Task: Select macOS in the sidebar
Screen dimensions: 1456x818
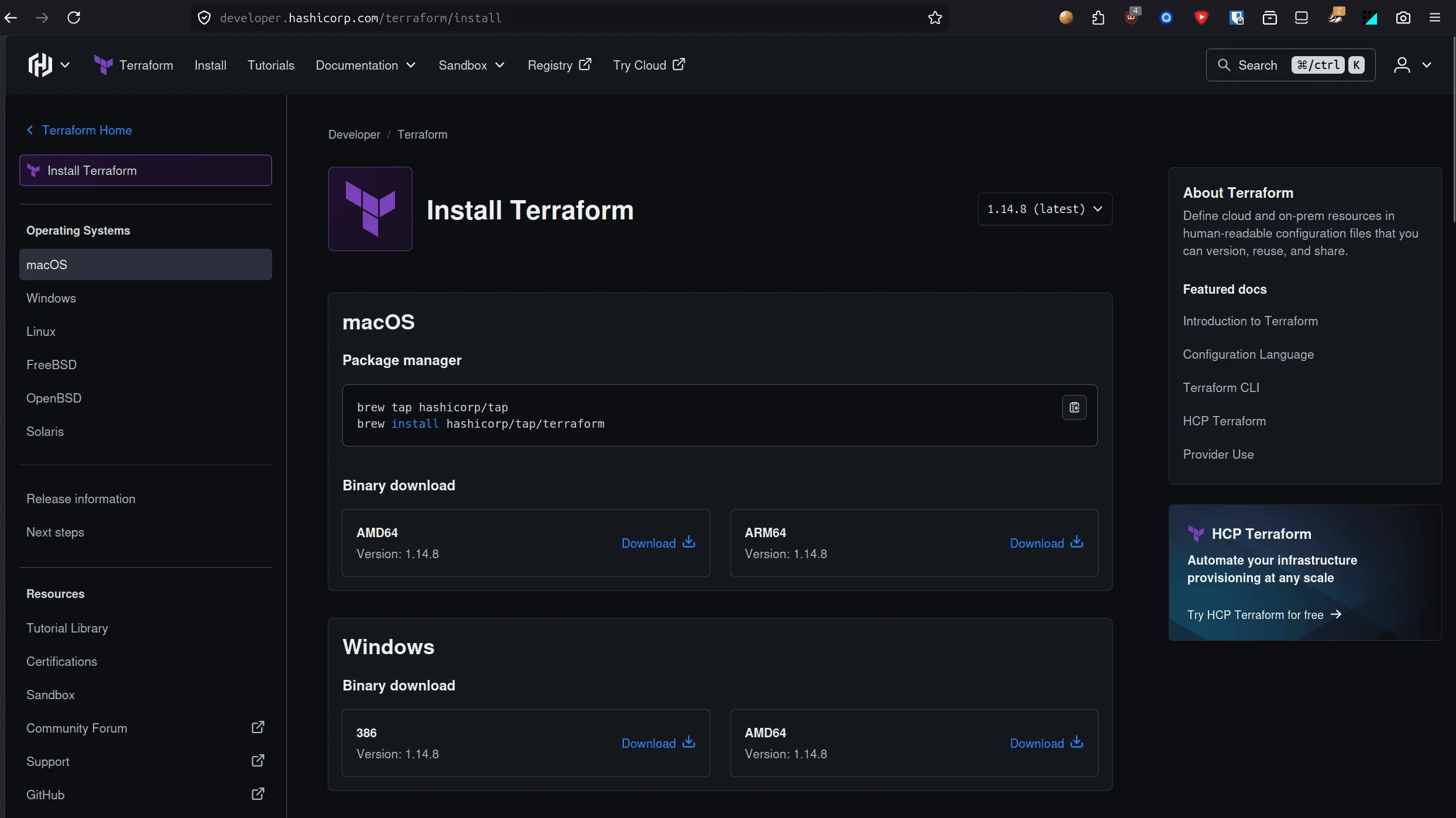Action: click(x=145, y=264)
